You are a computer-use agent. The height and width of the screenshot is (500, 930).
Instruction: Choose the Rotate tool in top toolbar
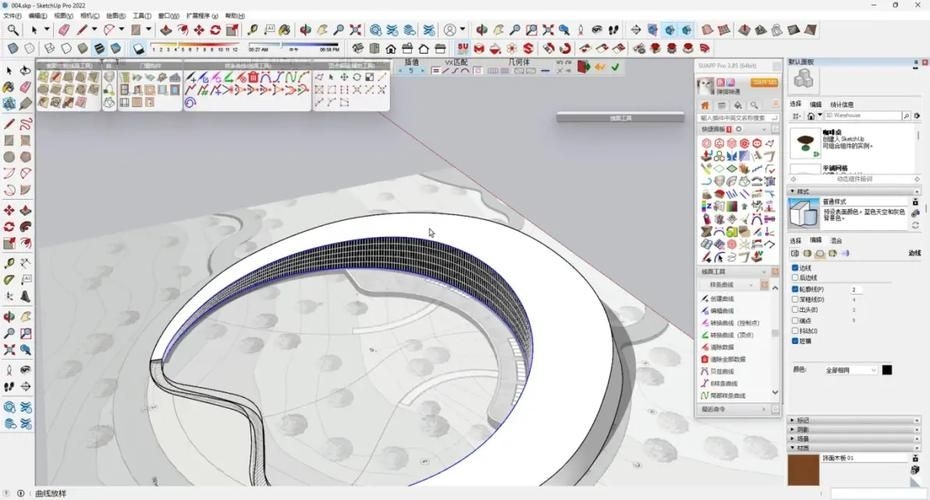coord(214,30)
